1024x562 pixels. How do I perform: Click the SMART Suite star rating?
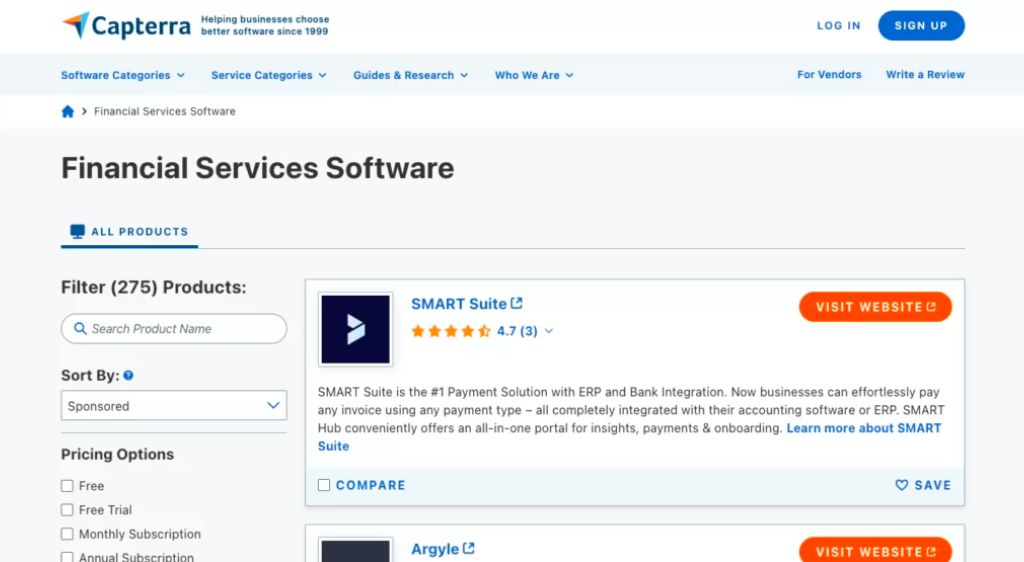point(451,331)
